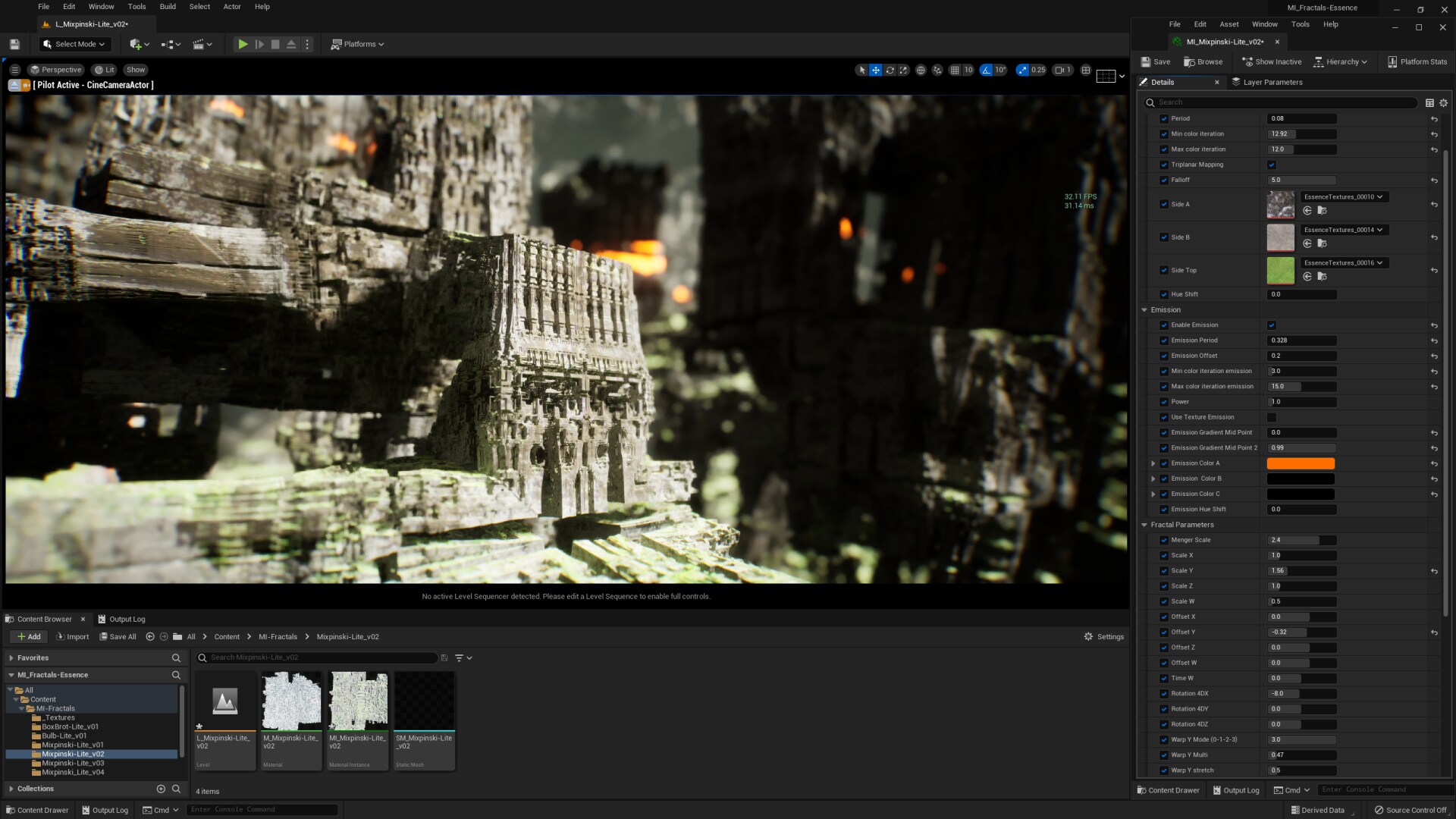Viewport: 1456px width, 819px height.
Task: Collapse the Fractal Parameters section
Action: click(1144, 525)
